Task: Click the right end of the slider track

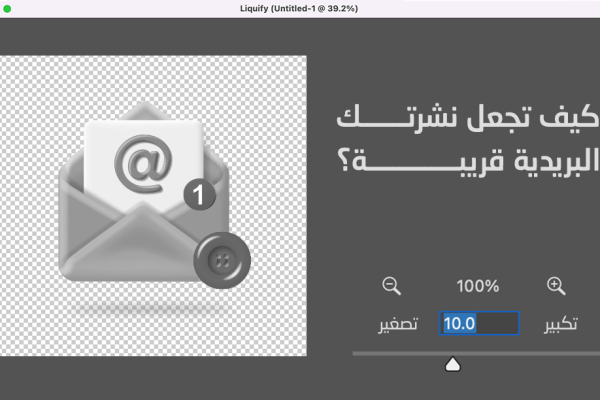Action: click(x=595, y=353)
